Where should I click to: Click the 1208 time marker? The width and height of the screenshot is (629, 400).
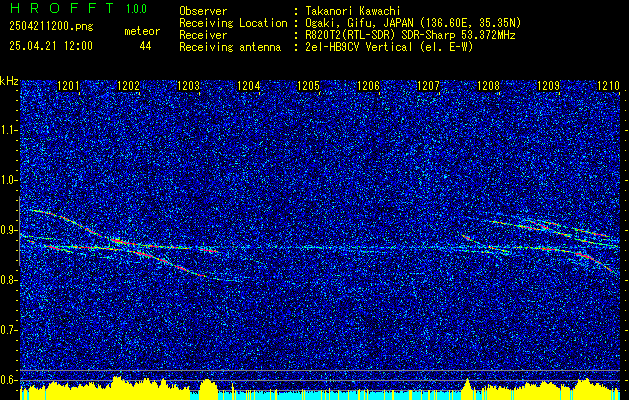489,86
